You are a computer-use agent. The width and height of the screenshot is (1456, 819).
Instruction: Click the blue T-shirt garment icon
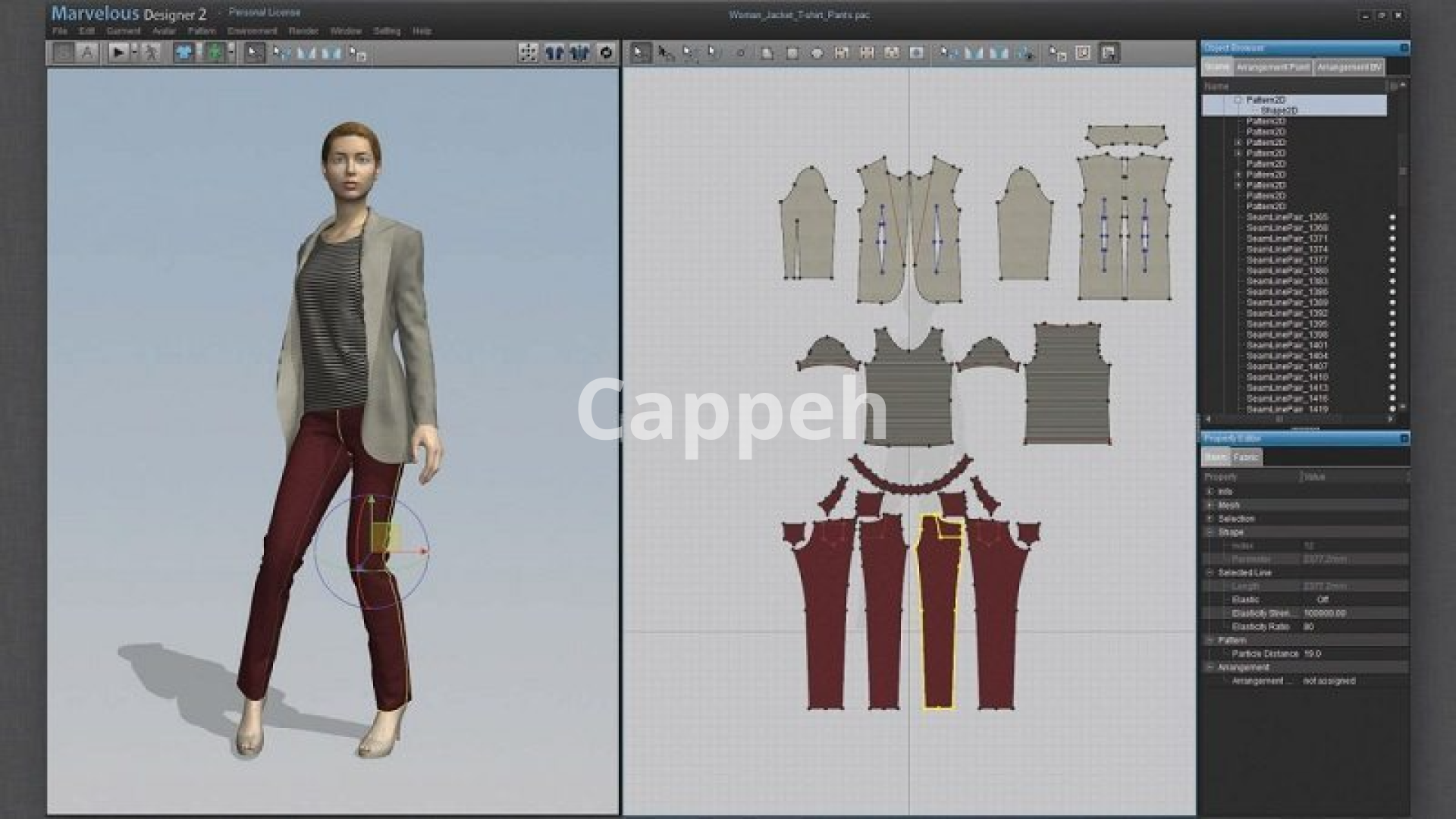click(x=184, y=52)
